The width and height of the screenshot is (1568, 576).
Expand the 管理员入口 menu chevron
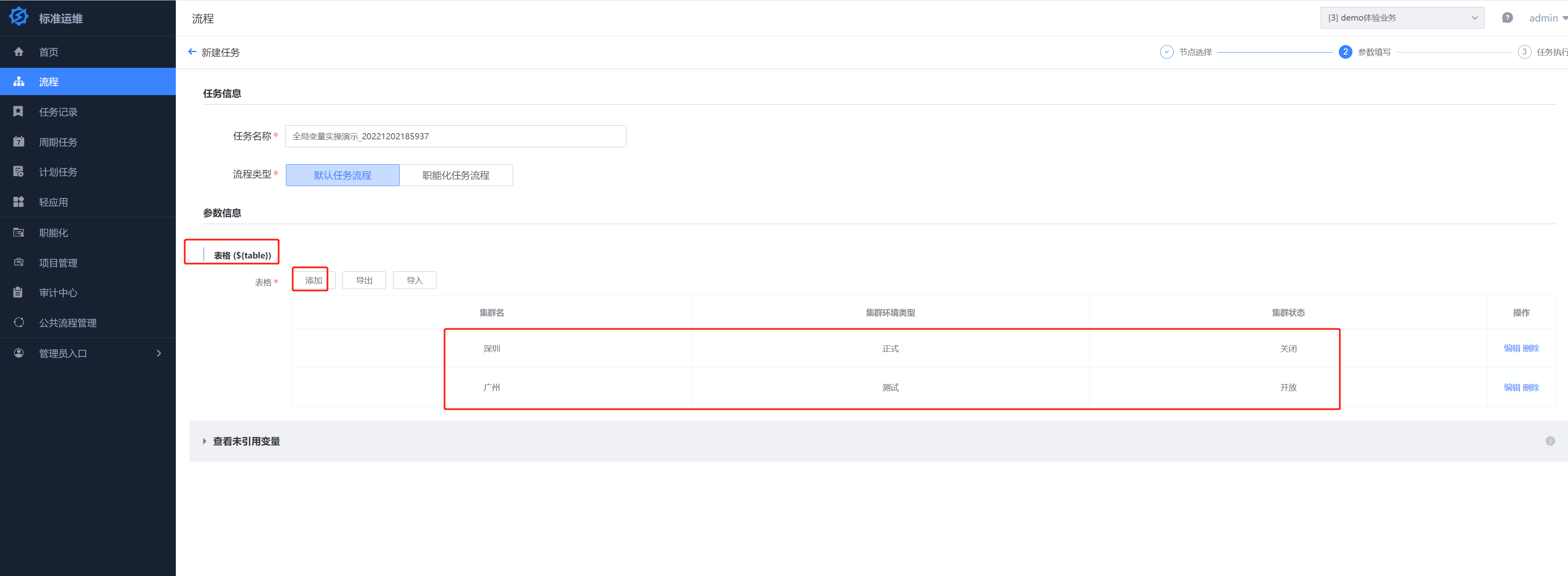coord(159,354)
